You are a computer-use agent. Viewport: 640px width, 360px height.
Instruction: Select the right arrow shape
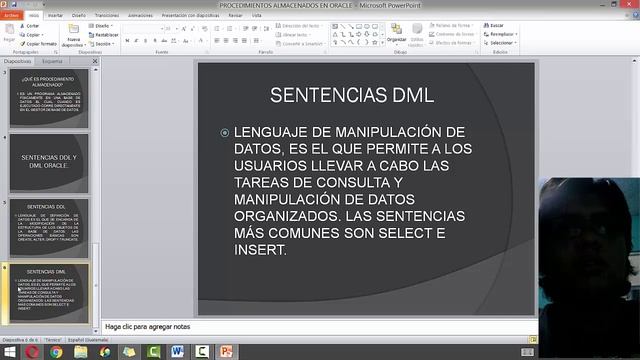359,35
